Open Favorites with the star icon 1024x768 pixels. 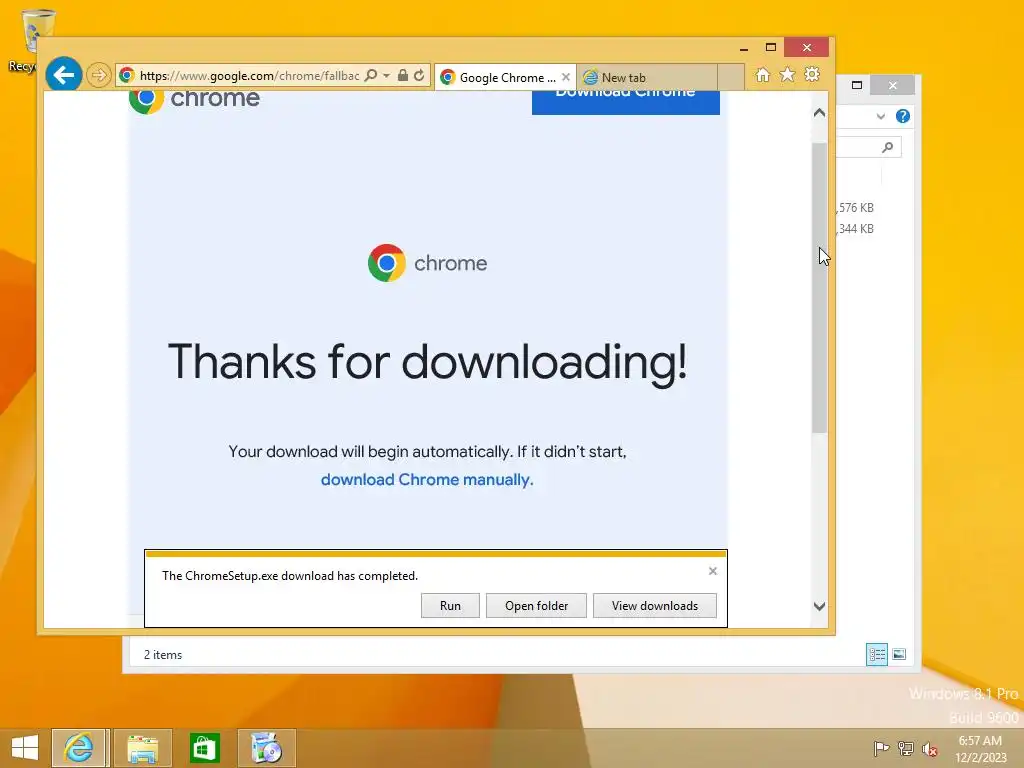[x=788, y=75]
